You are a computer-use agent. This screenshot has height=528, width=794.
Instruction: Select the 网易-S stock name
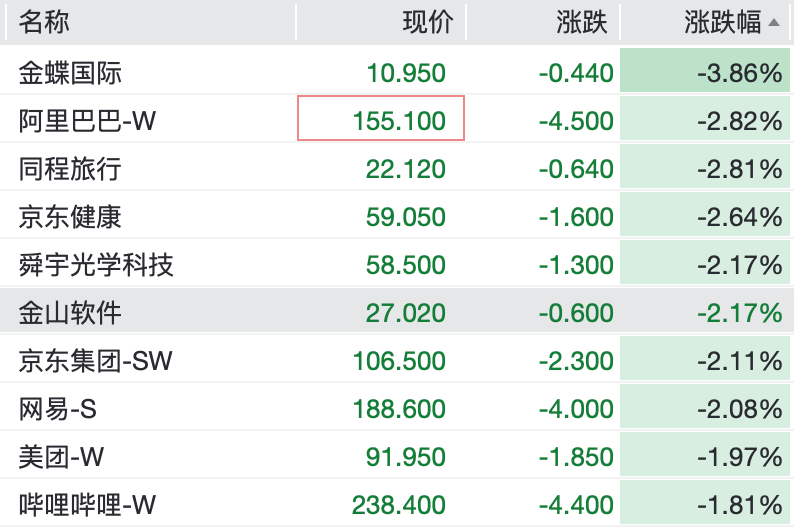(x=58, y=409)
